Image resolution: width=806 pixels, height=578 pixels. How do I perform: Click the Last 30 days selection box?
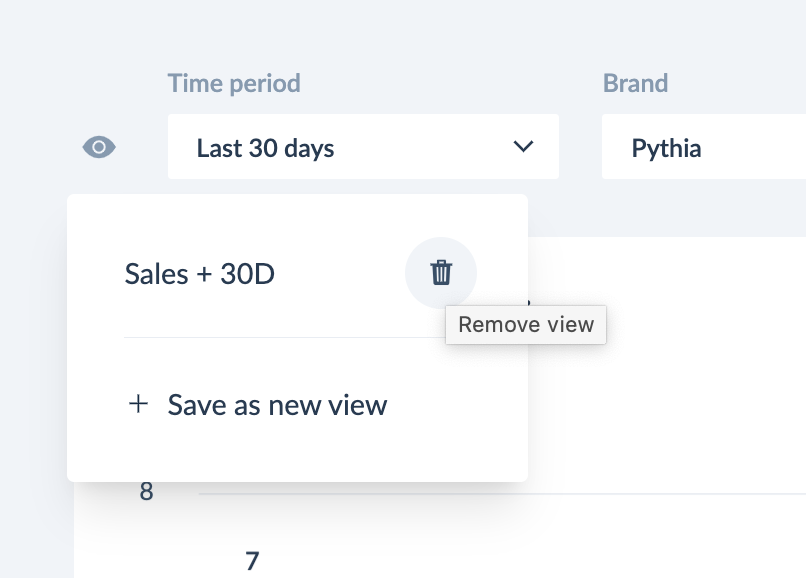(x=363, y=147)
